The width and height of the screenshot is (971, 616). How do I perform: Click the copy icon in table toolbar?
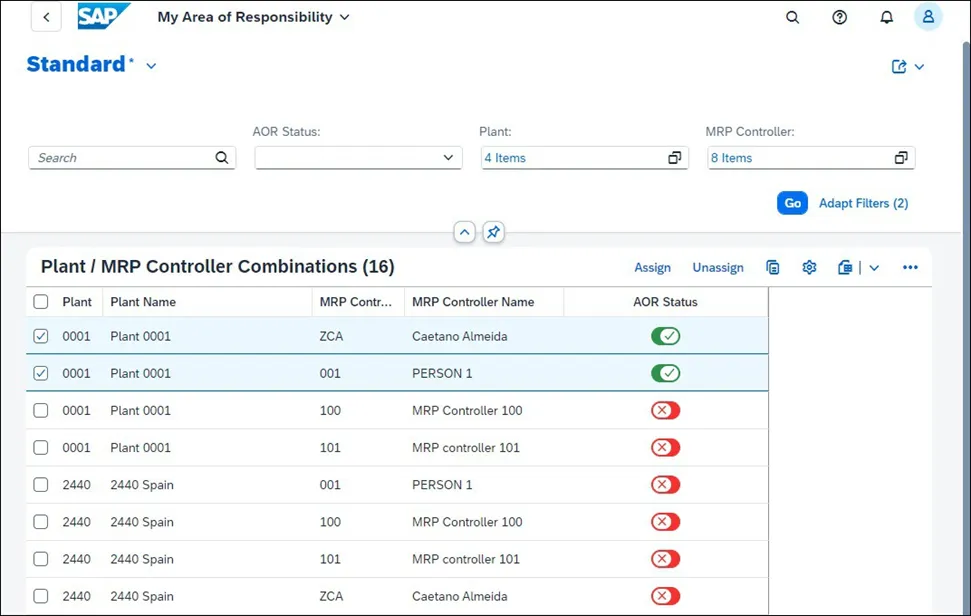[x=773, y=267]
